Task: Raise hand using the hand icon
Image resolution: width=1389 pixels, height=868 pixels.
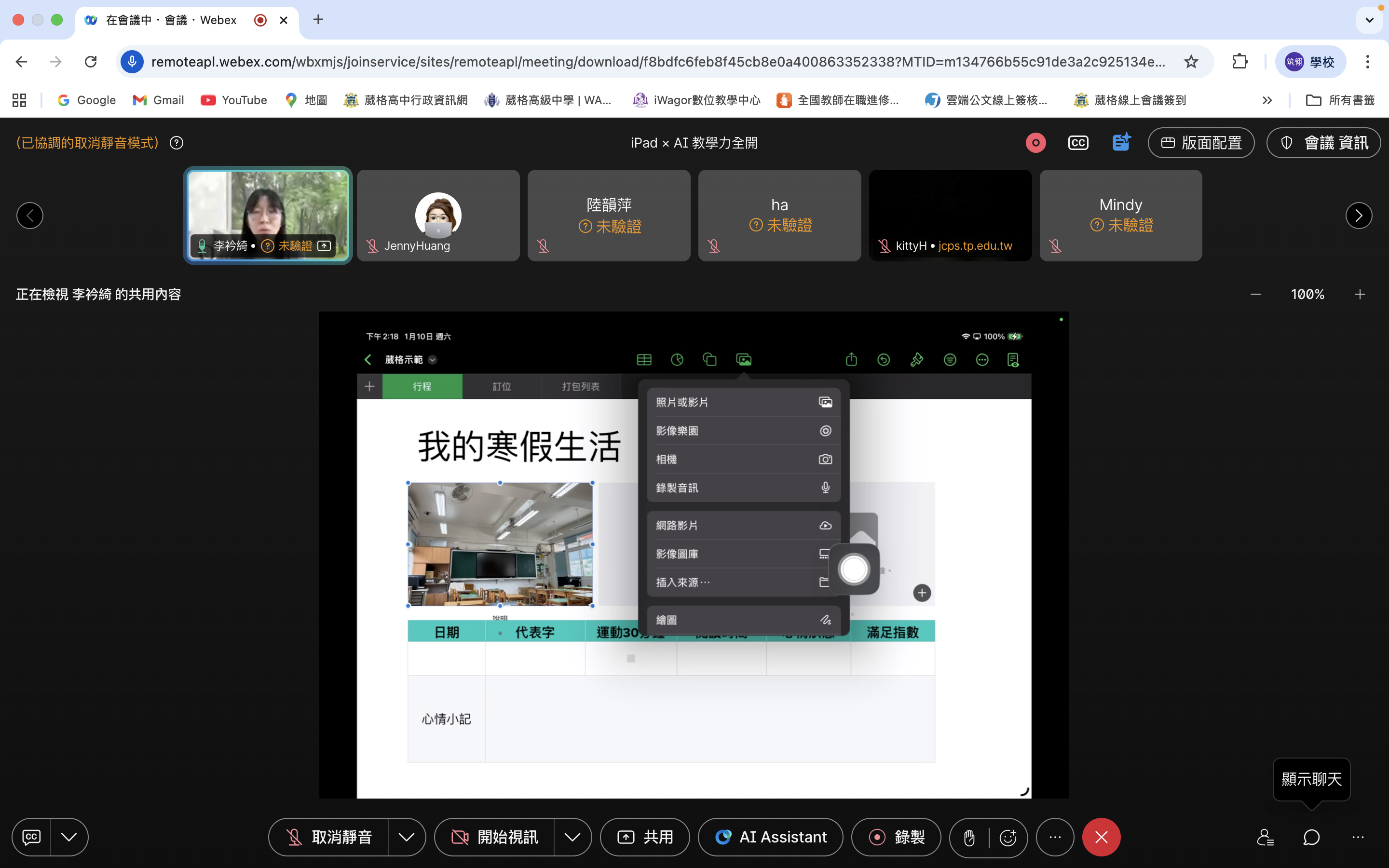Action: coord(969,838)
